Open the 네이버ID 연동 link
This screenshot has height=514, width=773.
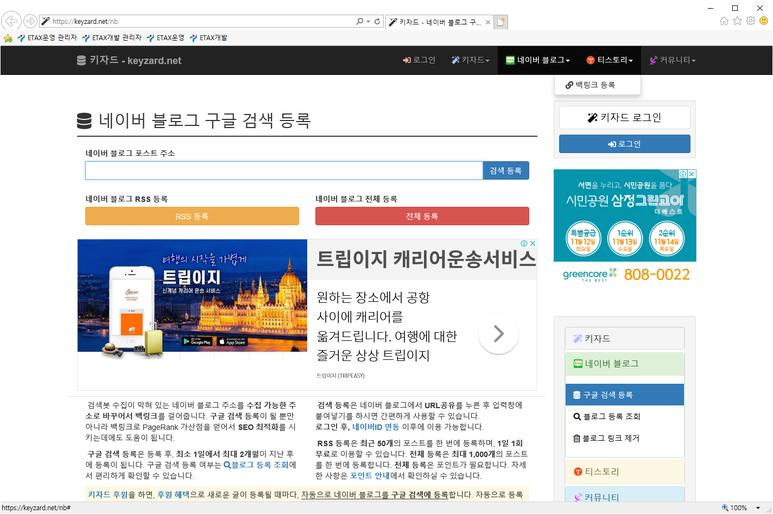pyautogui.click(x=376, y=427)
